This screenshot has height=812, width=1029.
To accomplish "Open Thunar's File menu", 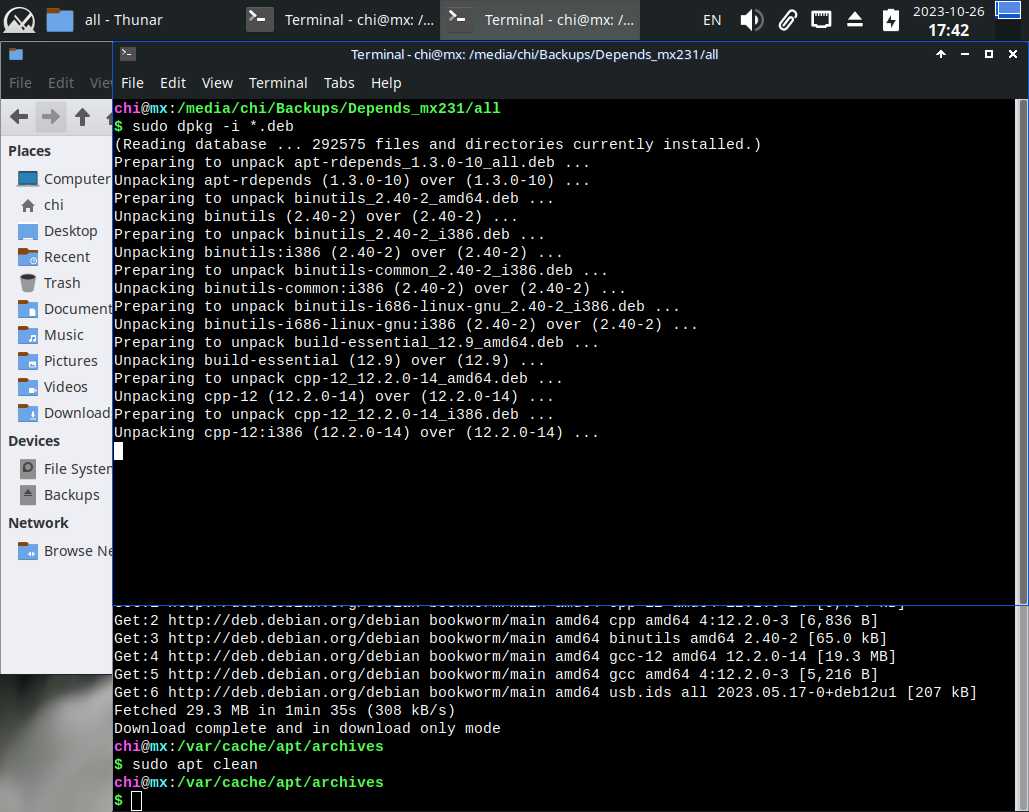I will 20,83.
